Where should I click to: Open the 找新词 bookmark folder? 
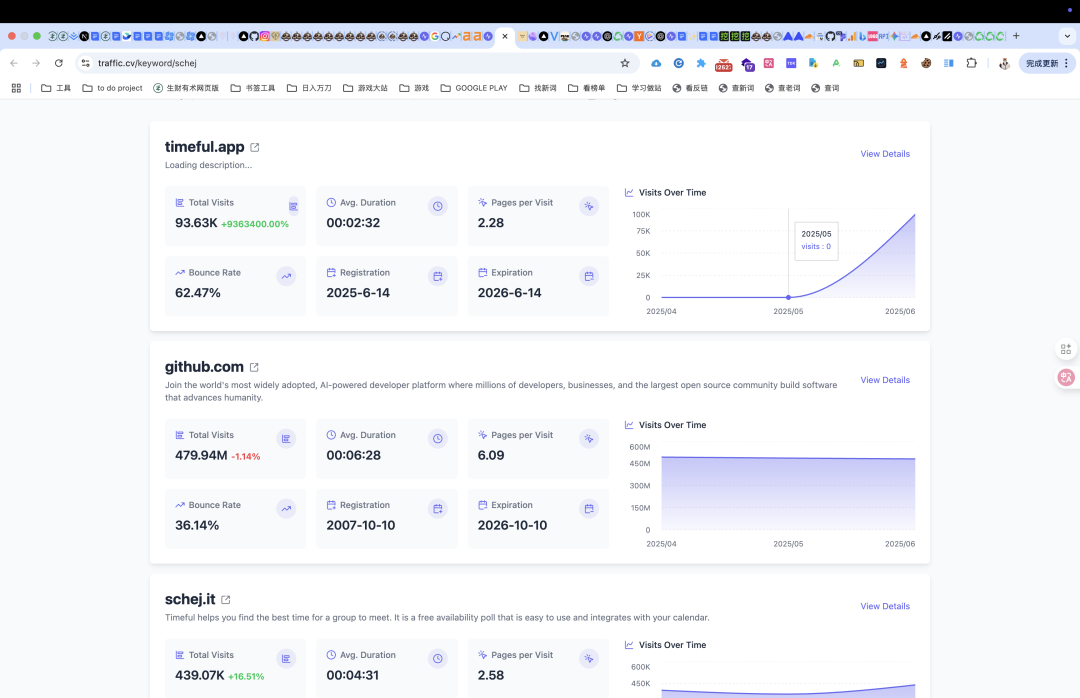pos(538,88)
